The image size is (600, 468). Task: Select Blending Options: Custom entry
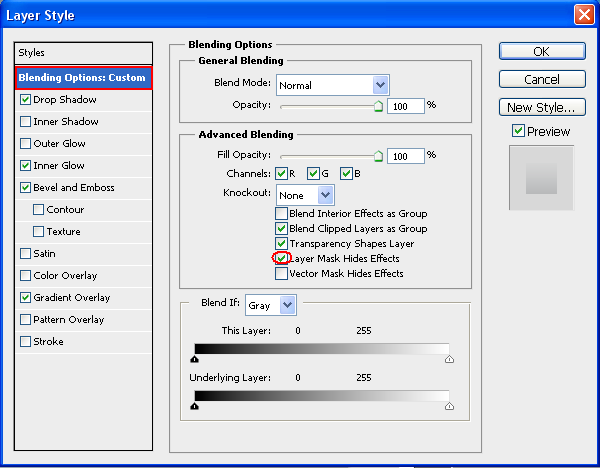84,78
